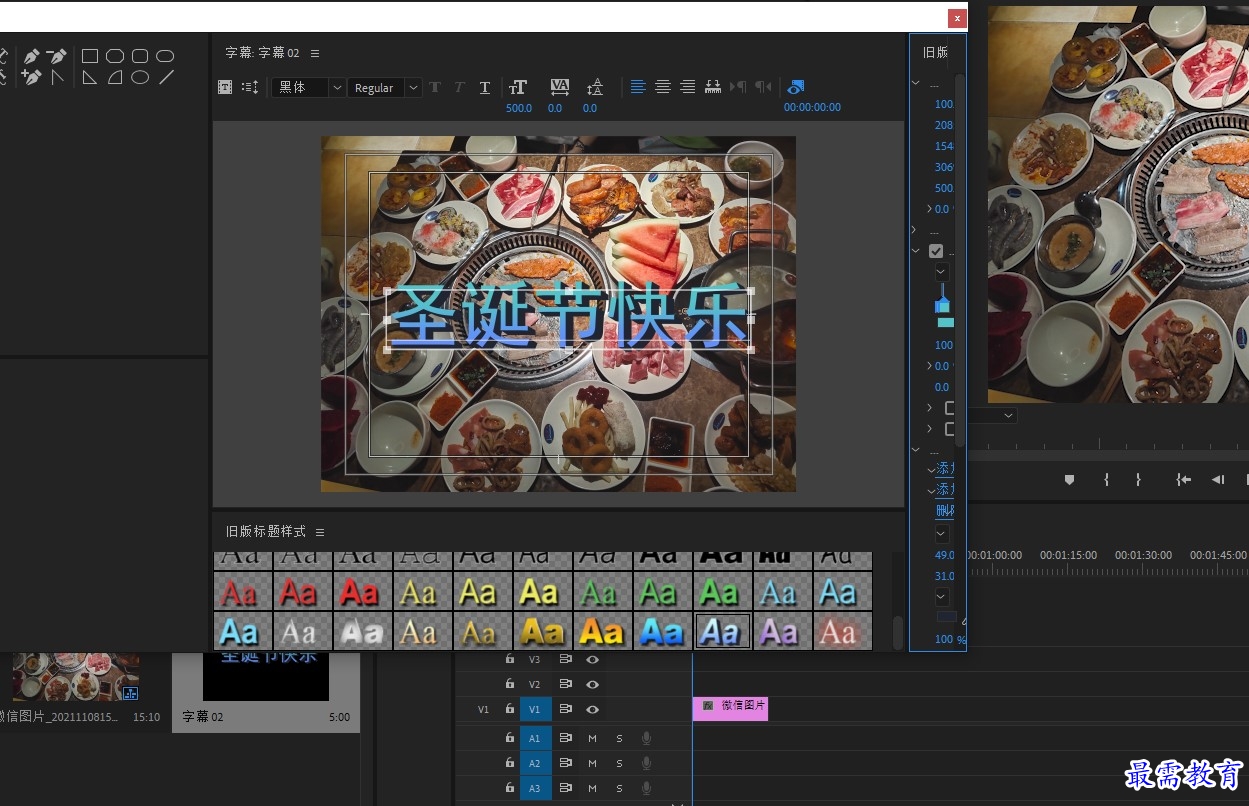1249x806 pixels.
Task: Click the Add Marker button in monitor
Action: (1069, 480)
